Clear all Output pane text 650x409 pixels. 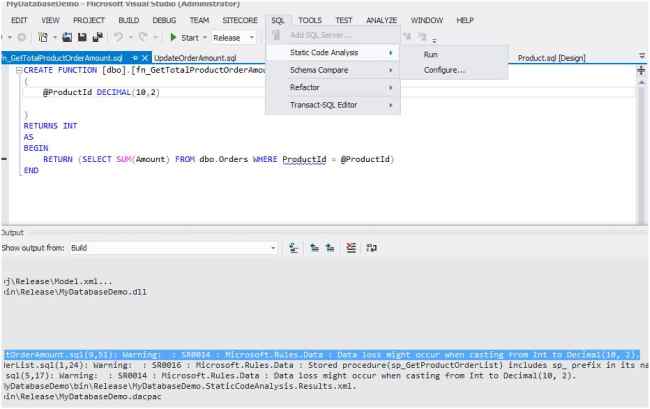[x=351, y=248]
